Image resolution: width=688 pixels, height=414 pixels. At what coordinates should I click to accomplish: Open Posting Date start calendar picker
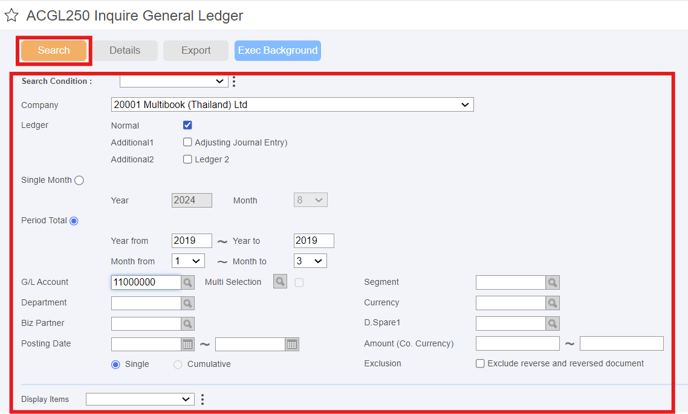pos(188,344)
